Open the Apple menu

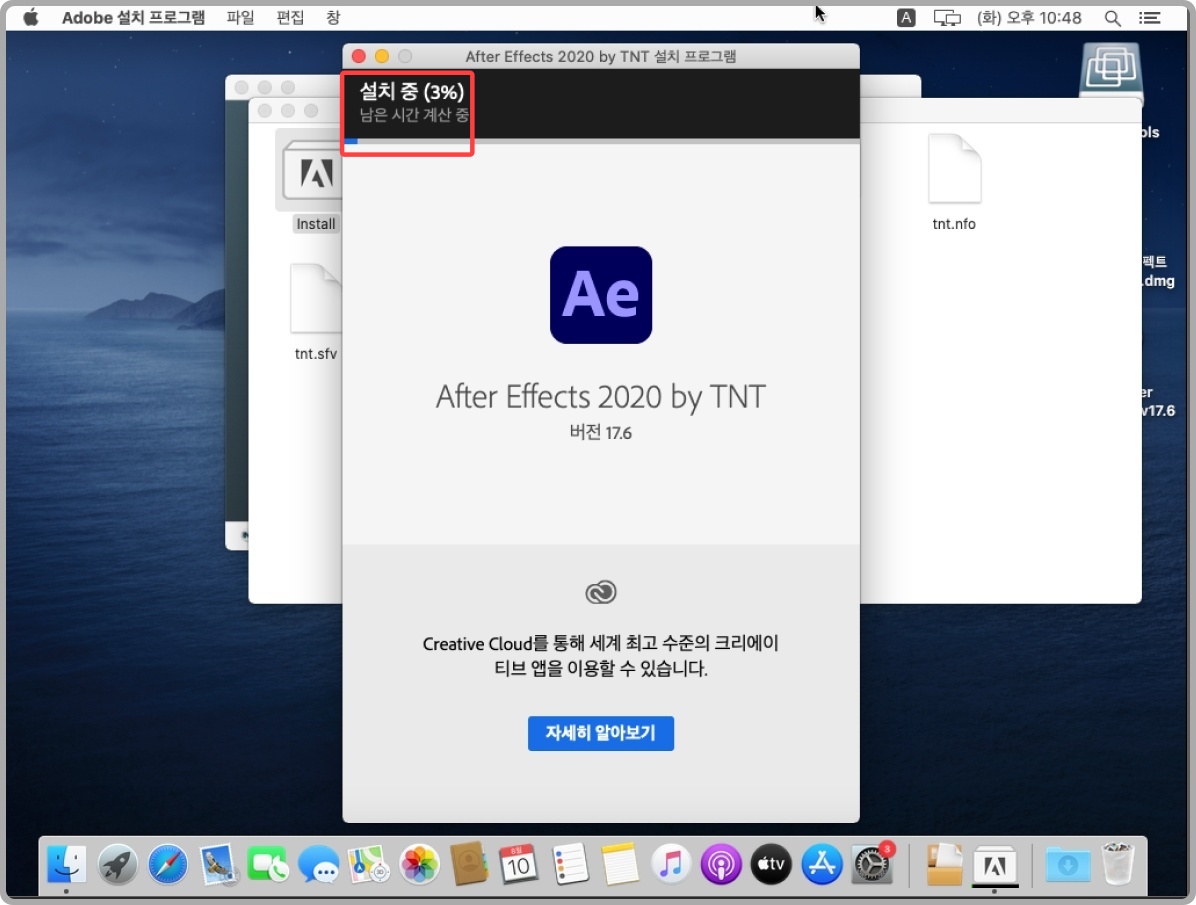point(31,18)
